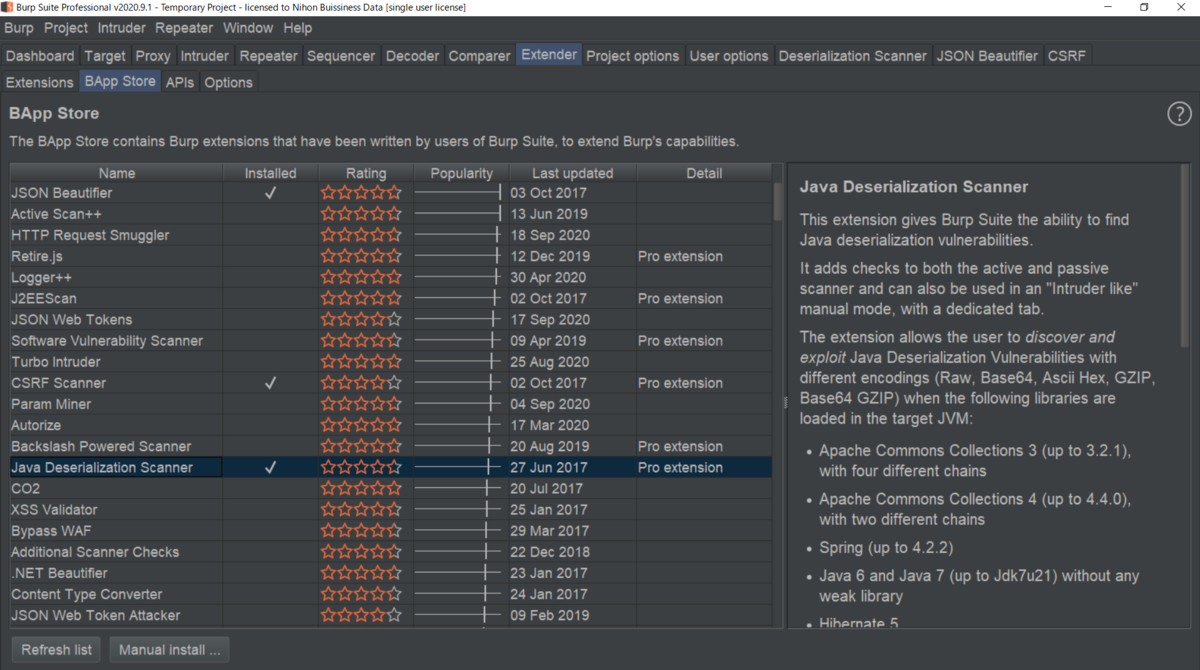Switch to the APIs sub-tab

(x=180, y=82)
